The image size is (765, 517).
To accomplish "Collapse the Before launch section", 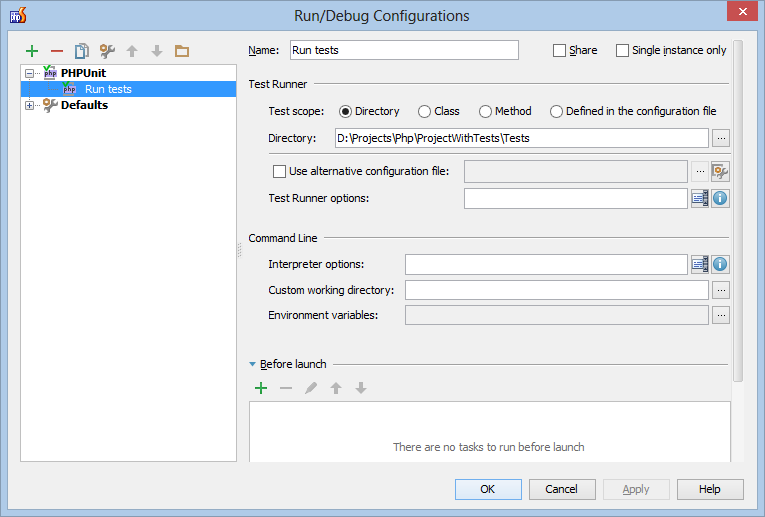I will coord(252,364).
